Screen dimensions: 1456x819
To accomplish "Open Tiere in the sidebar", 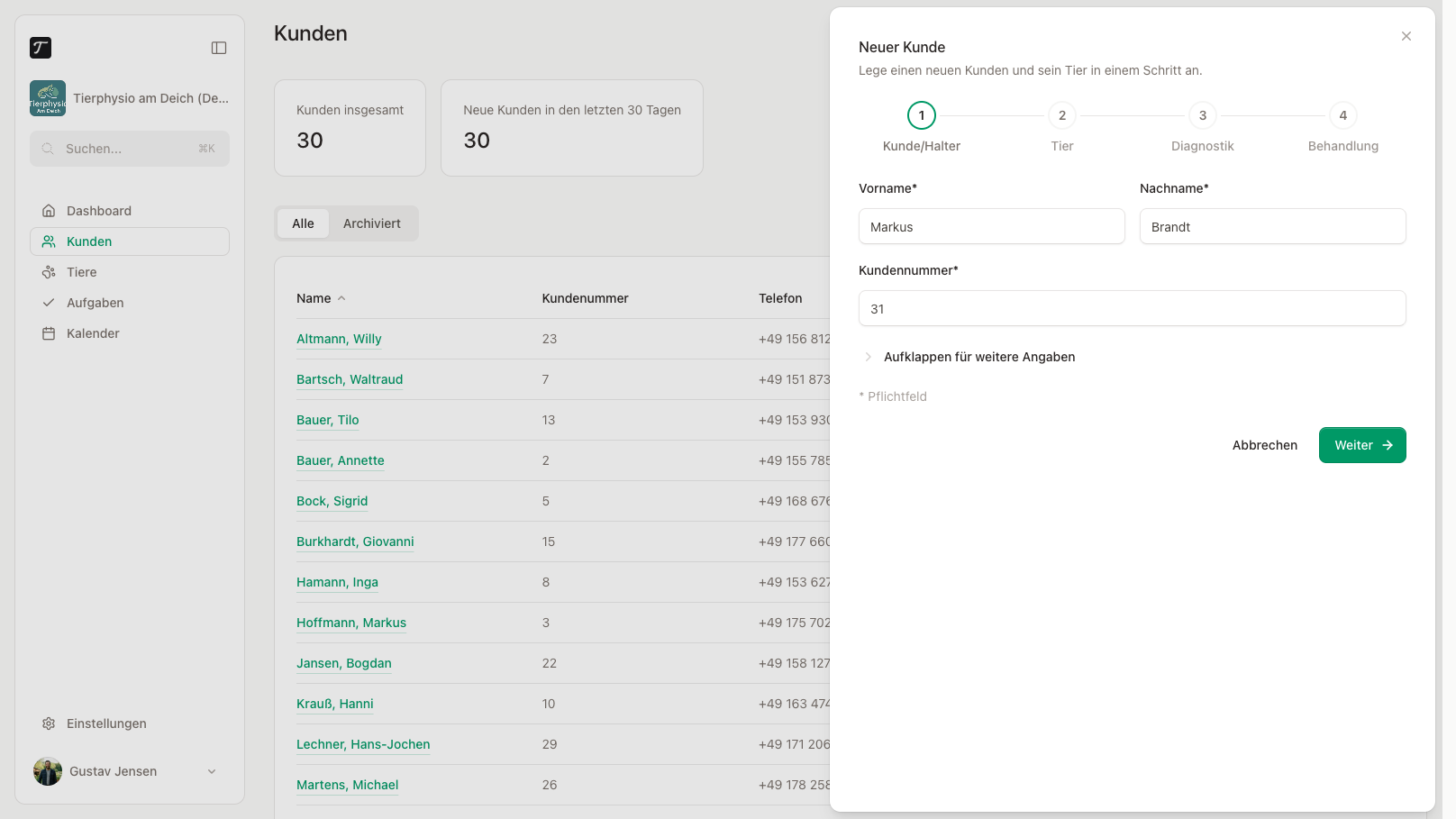I will pos(130,272).
